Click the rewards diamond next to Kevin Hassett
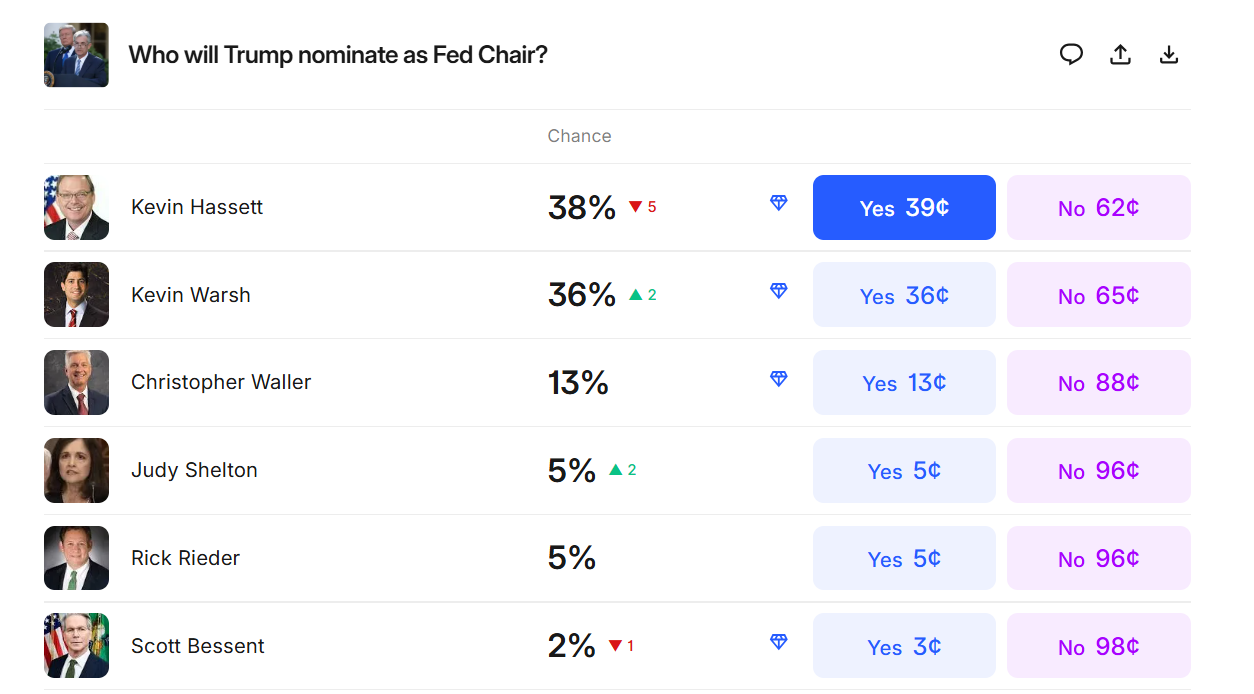 778,203
